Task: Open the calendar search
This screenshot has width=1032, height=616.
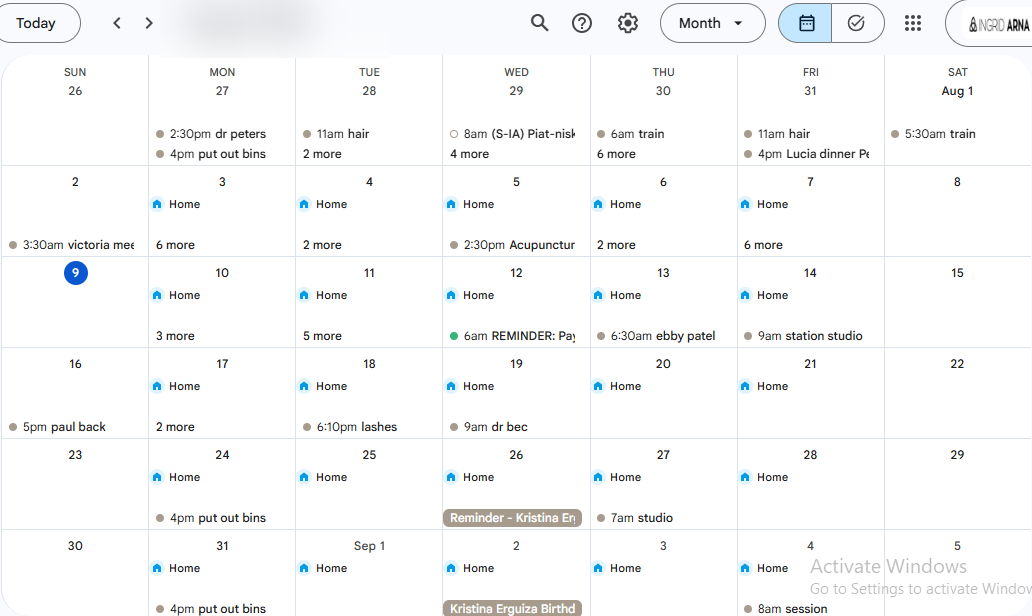Action: pyautogui.click(x=539, y=23)
